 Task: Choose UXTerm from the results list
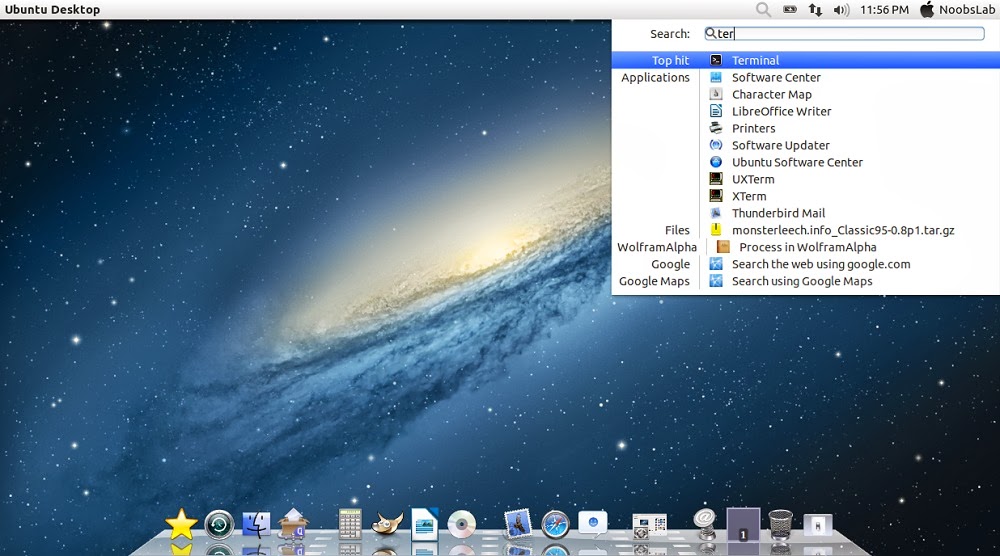pos(753,179)
